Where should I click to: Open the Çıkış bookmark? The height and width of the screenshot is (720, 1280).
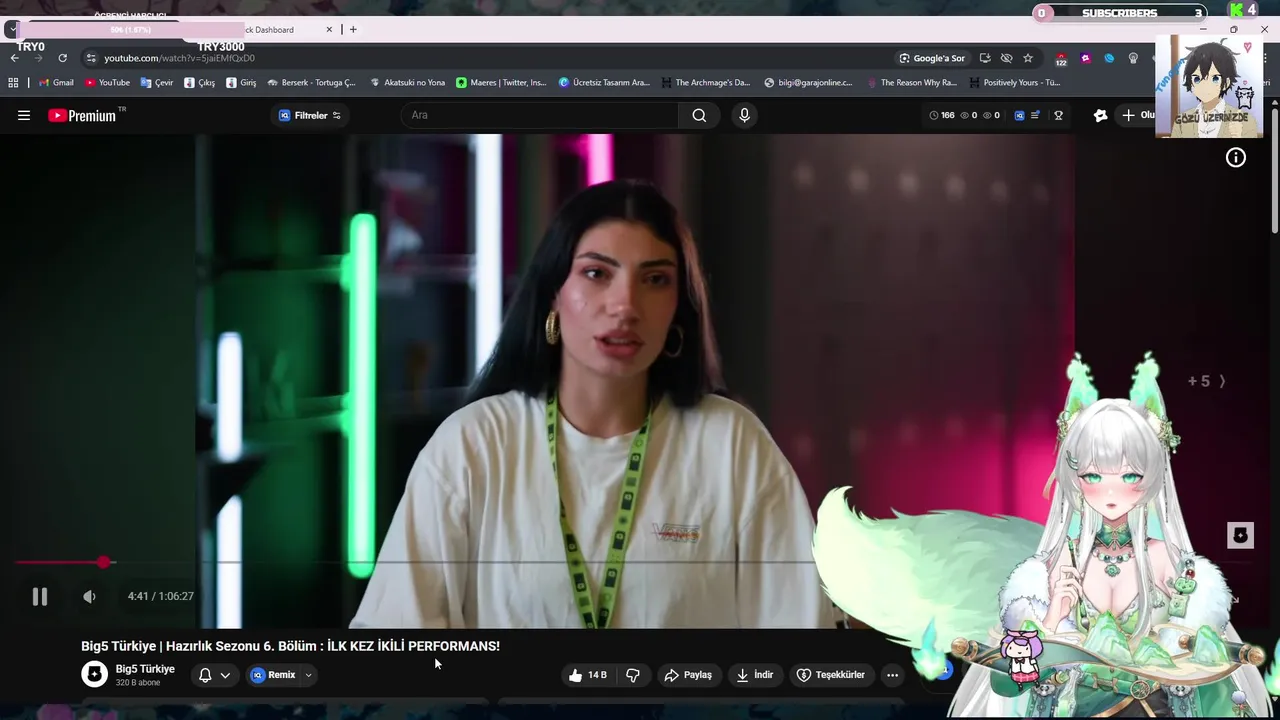[x=200, y=83]
